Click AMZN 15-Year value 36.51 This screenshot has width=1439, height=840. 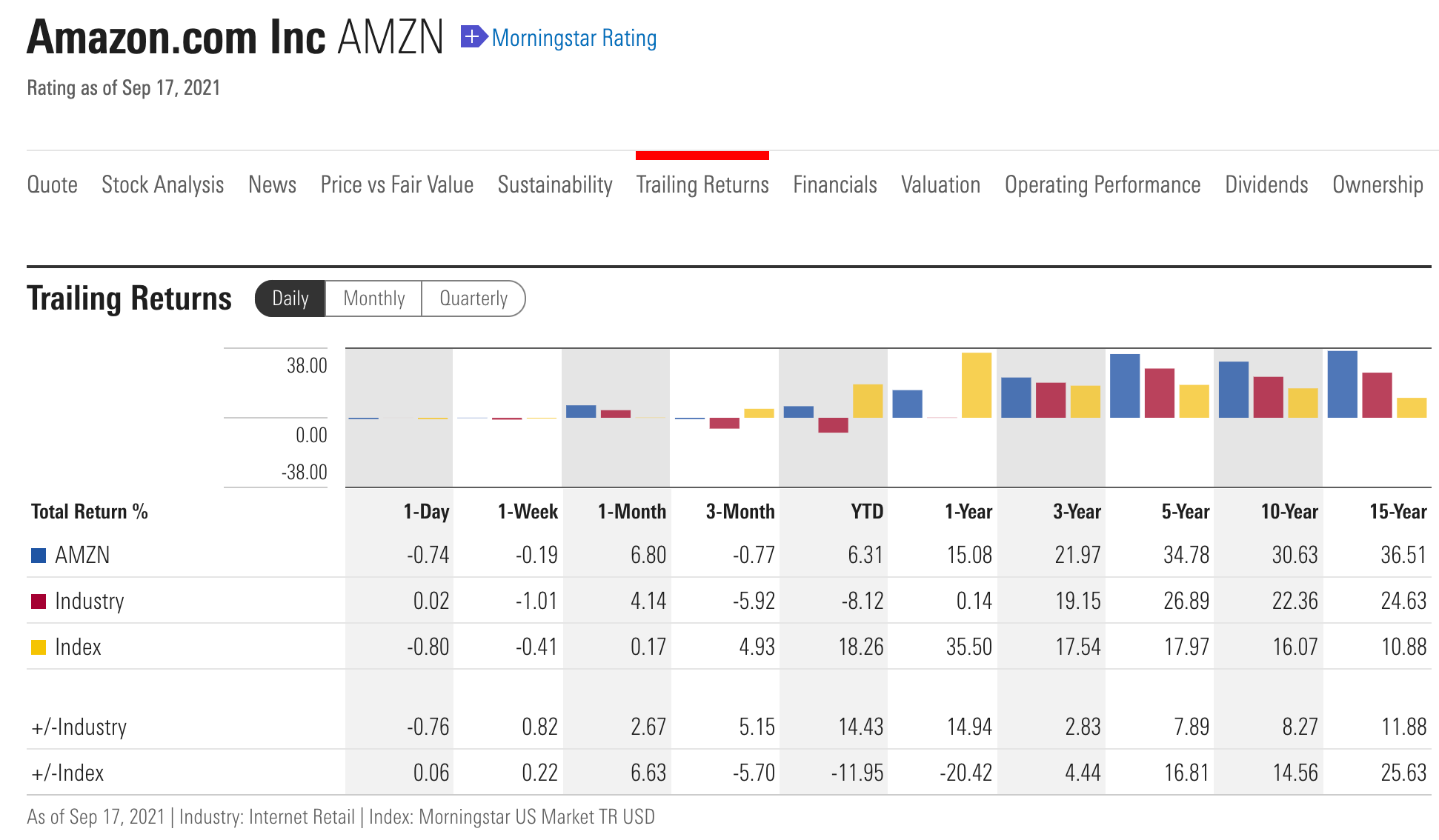[x=1403, y=555]
